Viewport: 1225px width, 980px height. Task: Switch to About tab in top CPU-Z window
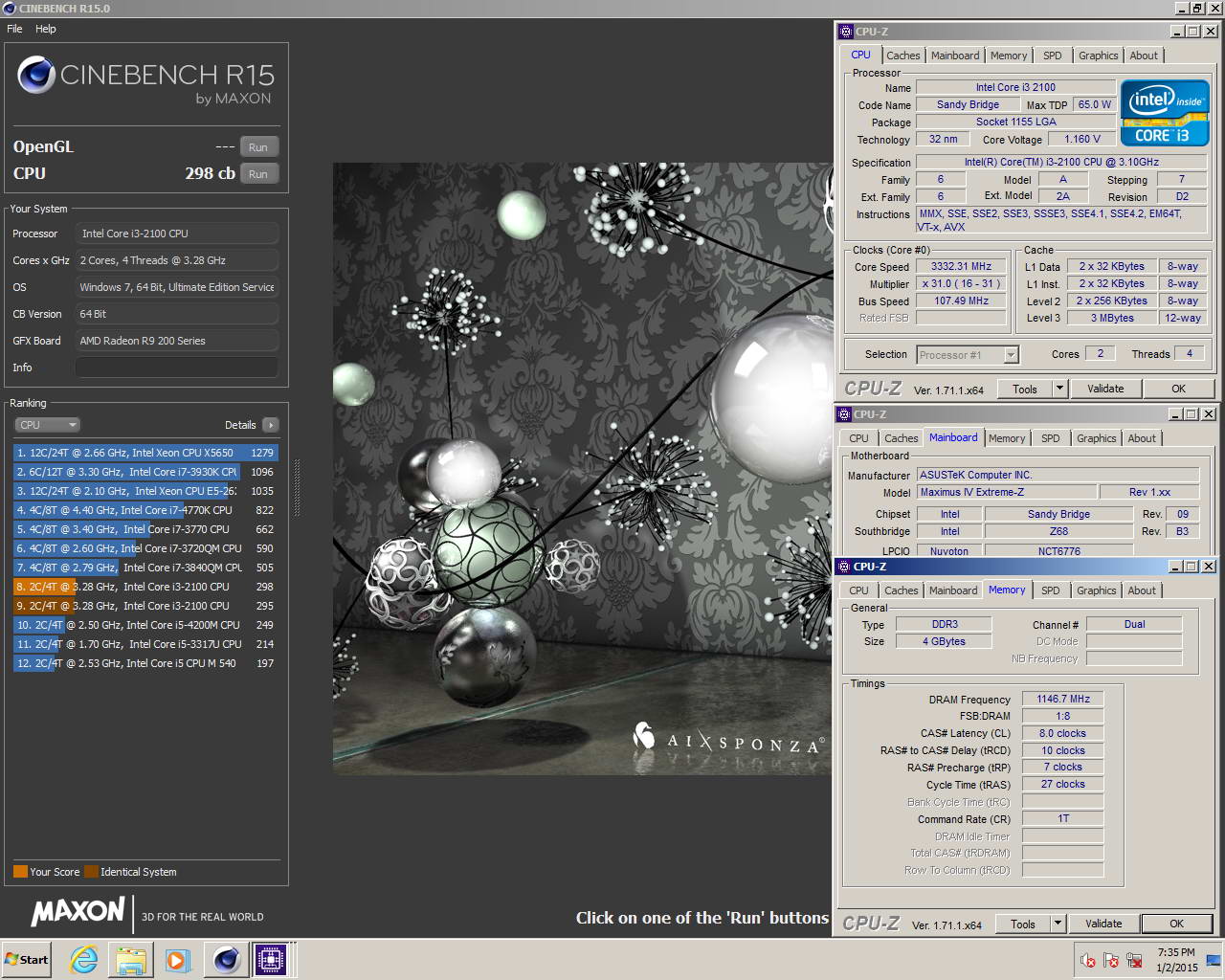coord(1144,56)
